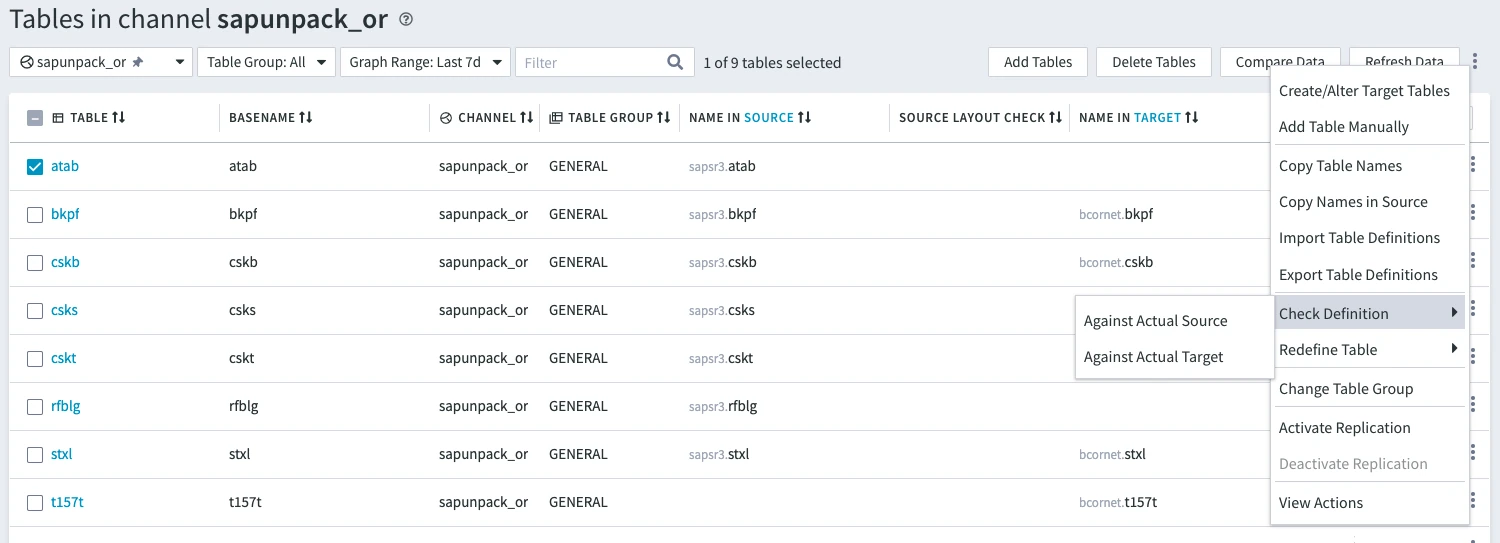Screen dimensions: 1500x543
Task: Check the cskb table checkbox
Action: (35, 262)
